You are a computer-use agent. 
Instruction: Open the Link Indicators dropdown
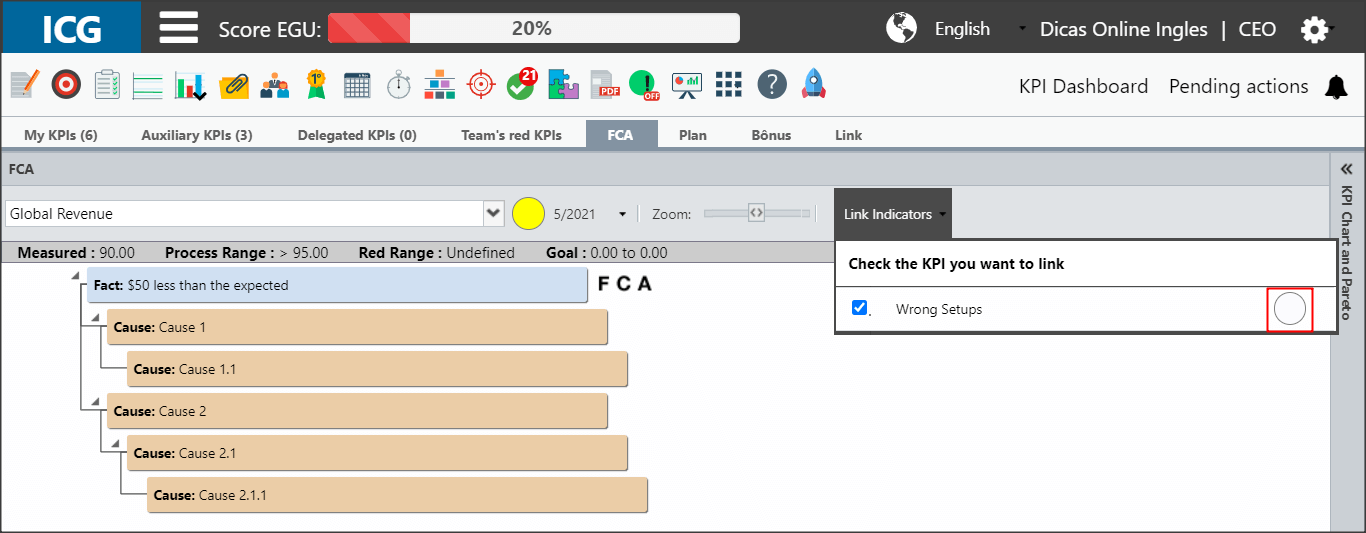pyautogui.click(x=893, y=214)
